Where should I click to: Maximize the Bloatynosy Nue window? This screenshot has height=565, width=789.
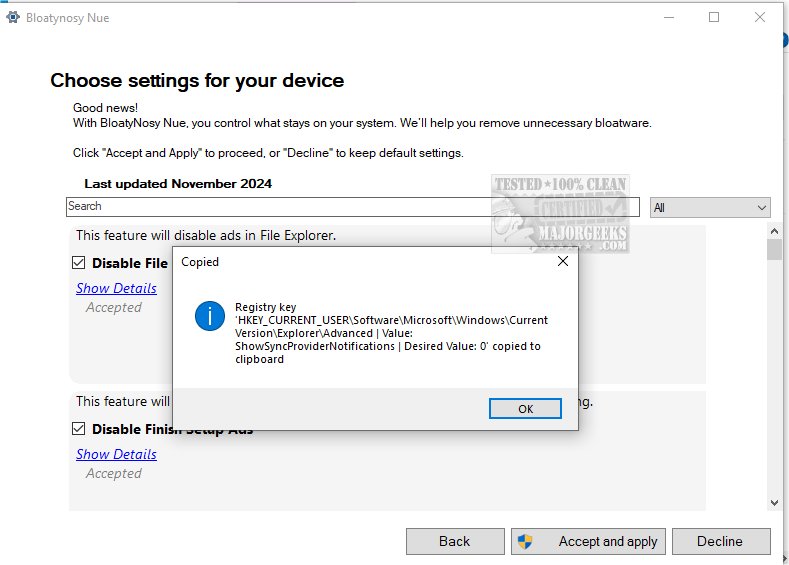click(x=714, y=18)
